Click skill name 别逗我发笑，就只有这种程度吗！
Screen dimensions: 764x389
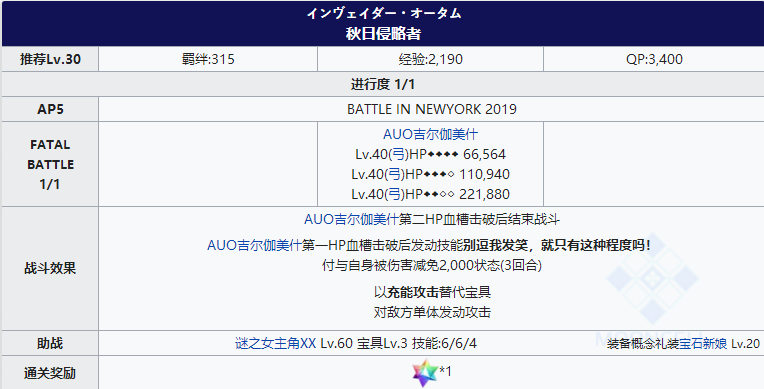pyautogui.click(x=557, y=245)
